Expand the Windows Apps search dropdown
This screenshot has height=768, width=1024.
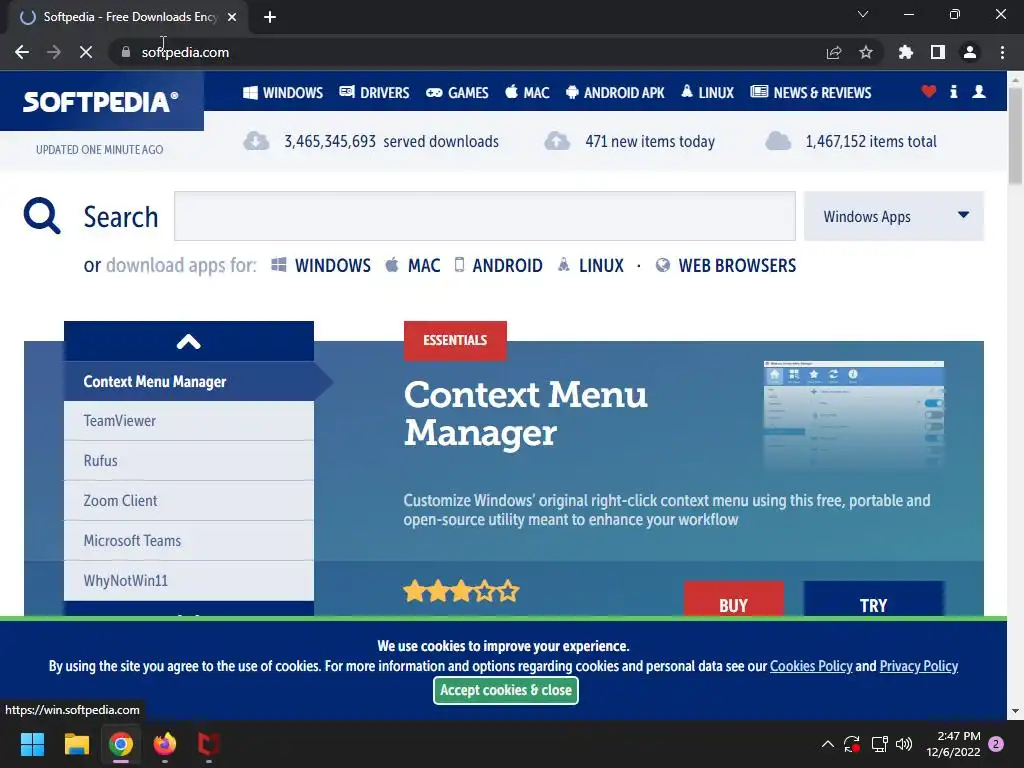894,216
